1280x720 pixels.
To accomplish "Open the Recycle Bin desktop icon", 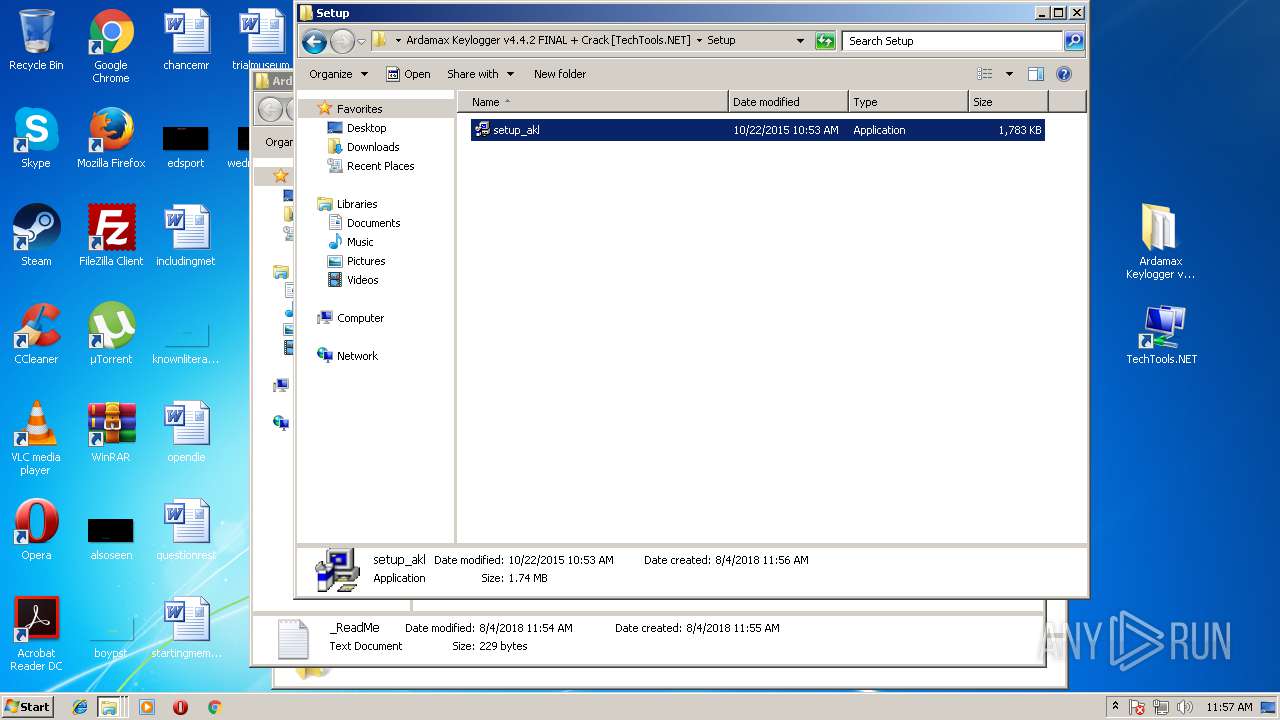I will [36, 40].
